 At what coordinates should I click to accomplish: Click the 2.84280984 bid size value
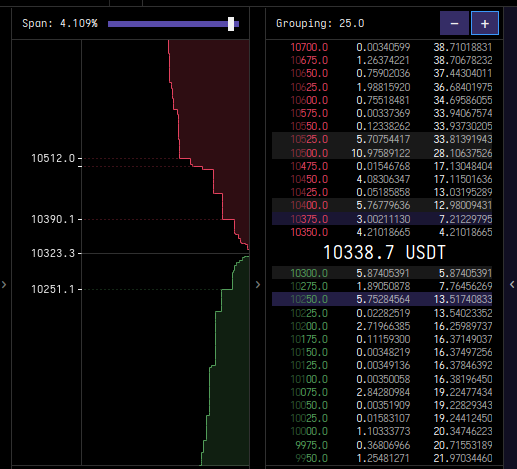pos(383,392)
